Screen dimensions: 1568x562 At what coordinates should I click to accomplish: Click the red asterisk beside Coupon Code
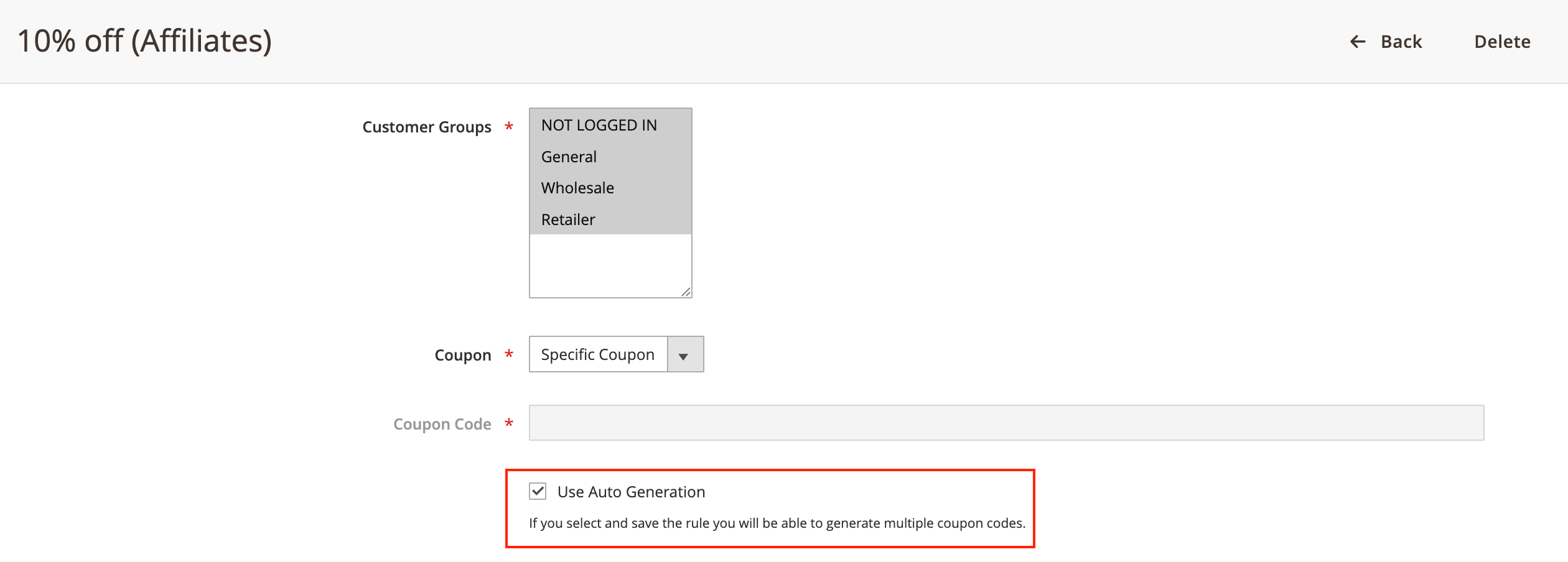508,423
